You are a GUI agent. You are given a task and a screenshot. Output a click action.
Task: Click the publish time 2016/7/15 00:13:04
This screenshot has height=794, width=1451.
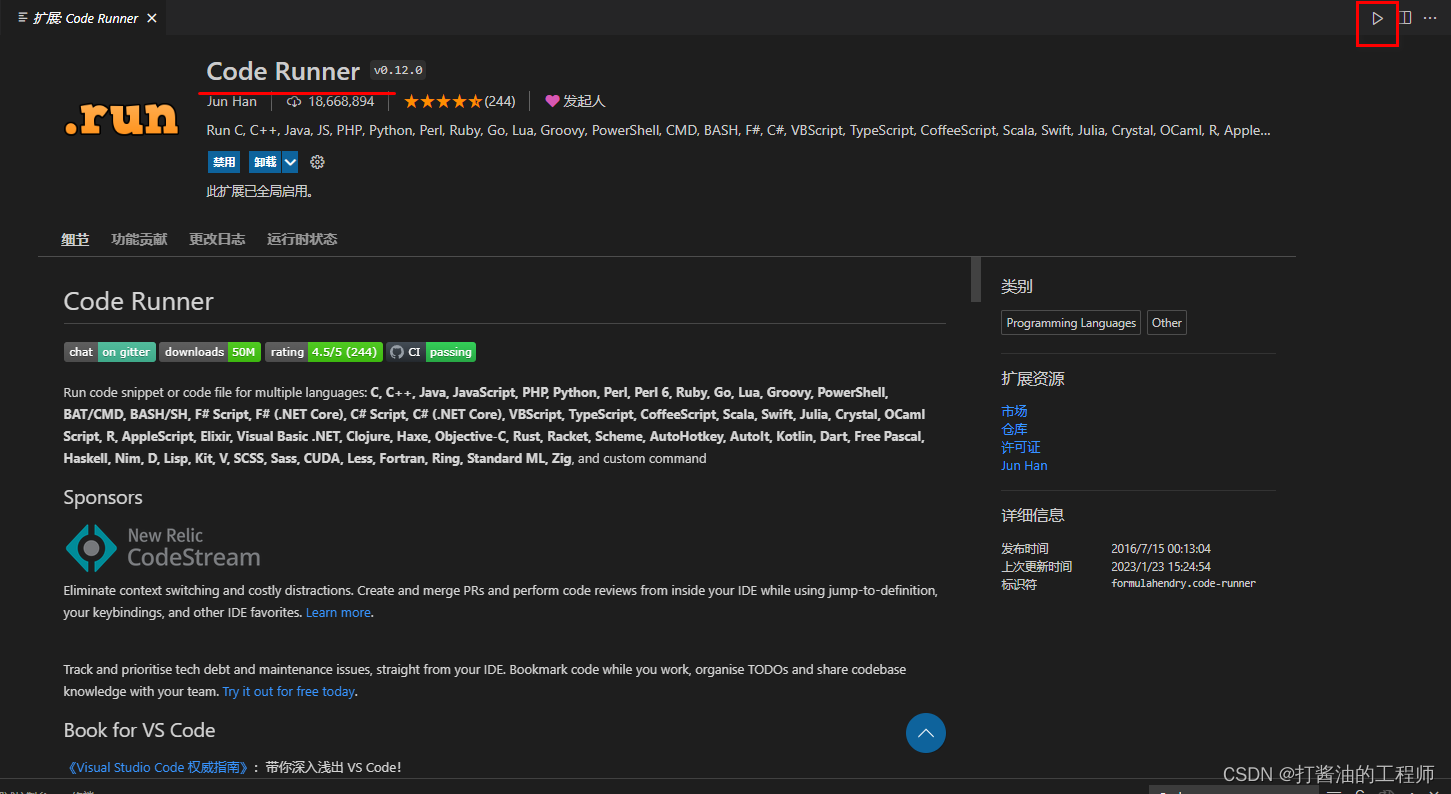click(x=1161, y=548)
